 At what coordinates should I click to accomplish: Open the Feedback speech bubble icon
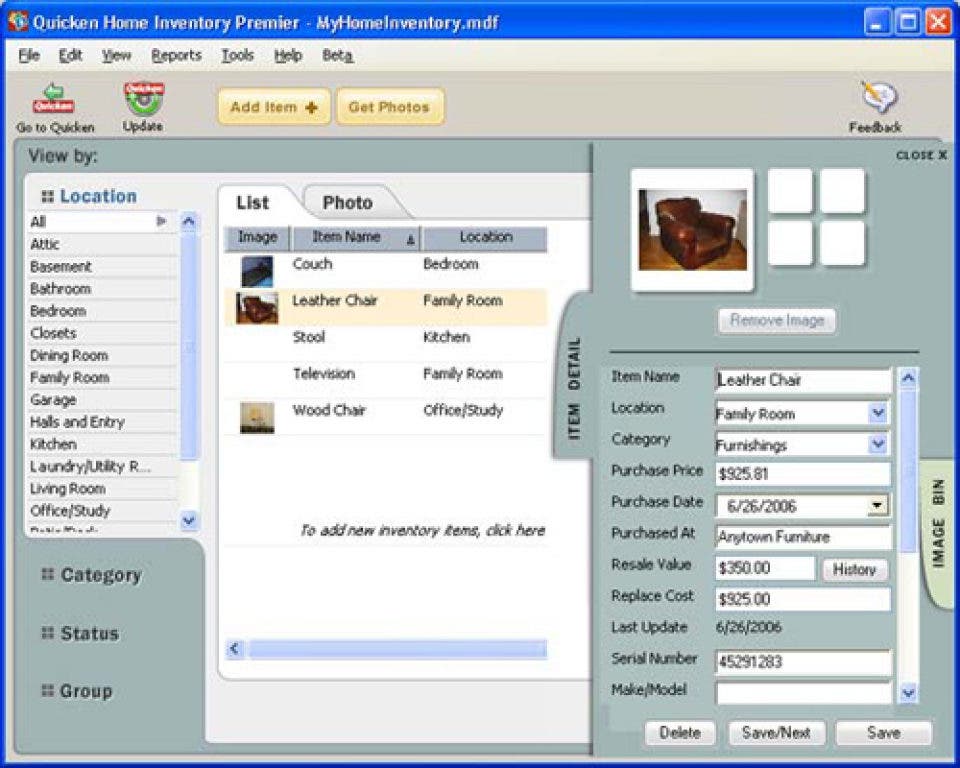(x=879, y=98)
